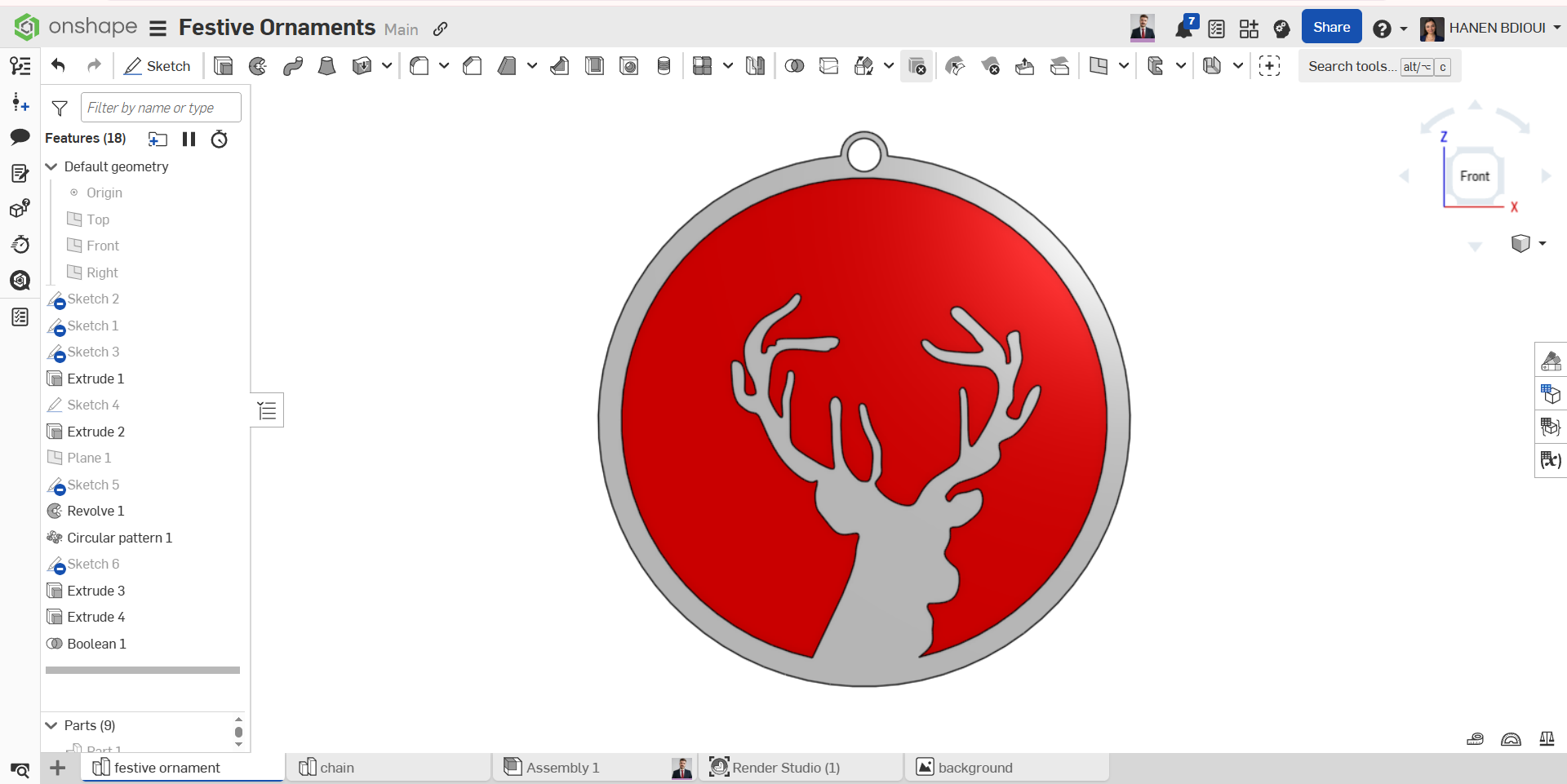Switch to the chain tab

tap(336, 768)
